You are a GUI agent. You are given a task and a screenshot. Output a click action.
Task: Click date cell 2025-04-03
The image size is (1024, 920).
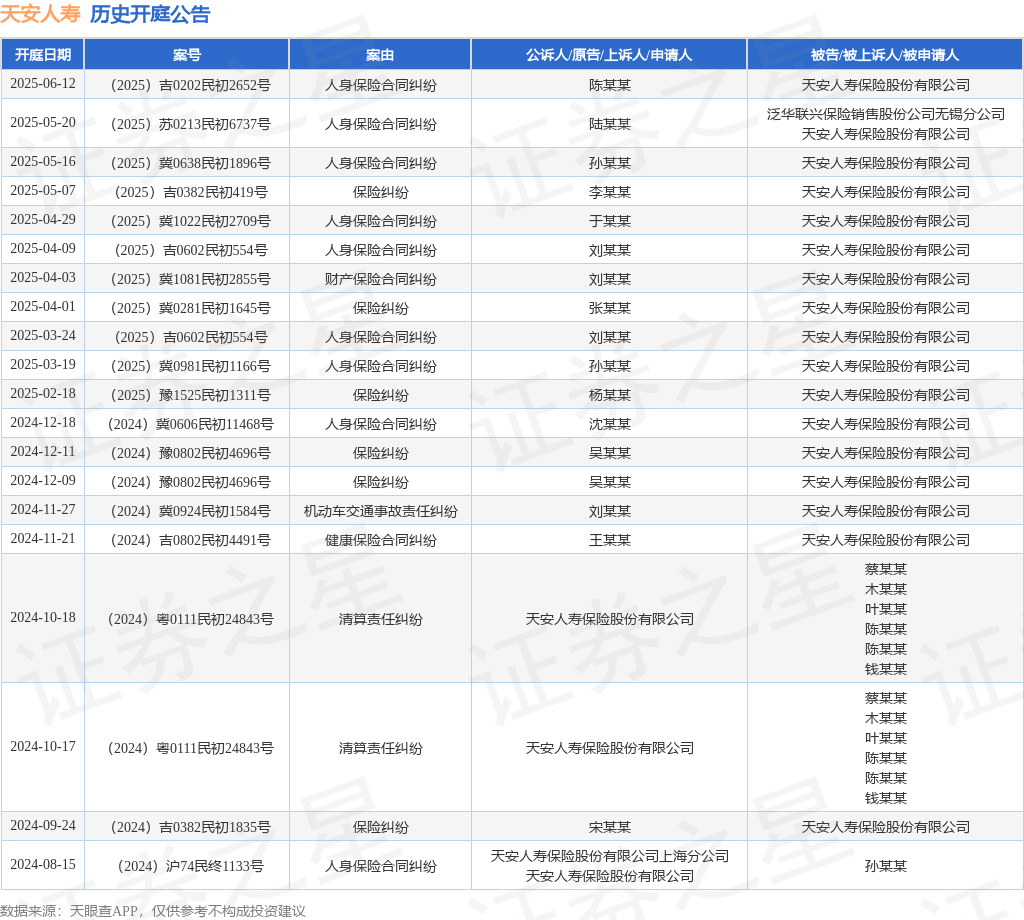[x=43, y=278]
